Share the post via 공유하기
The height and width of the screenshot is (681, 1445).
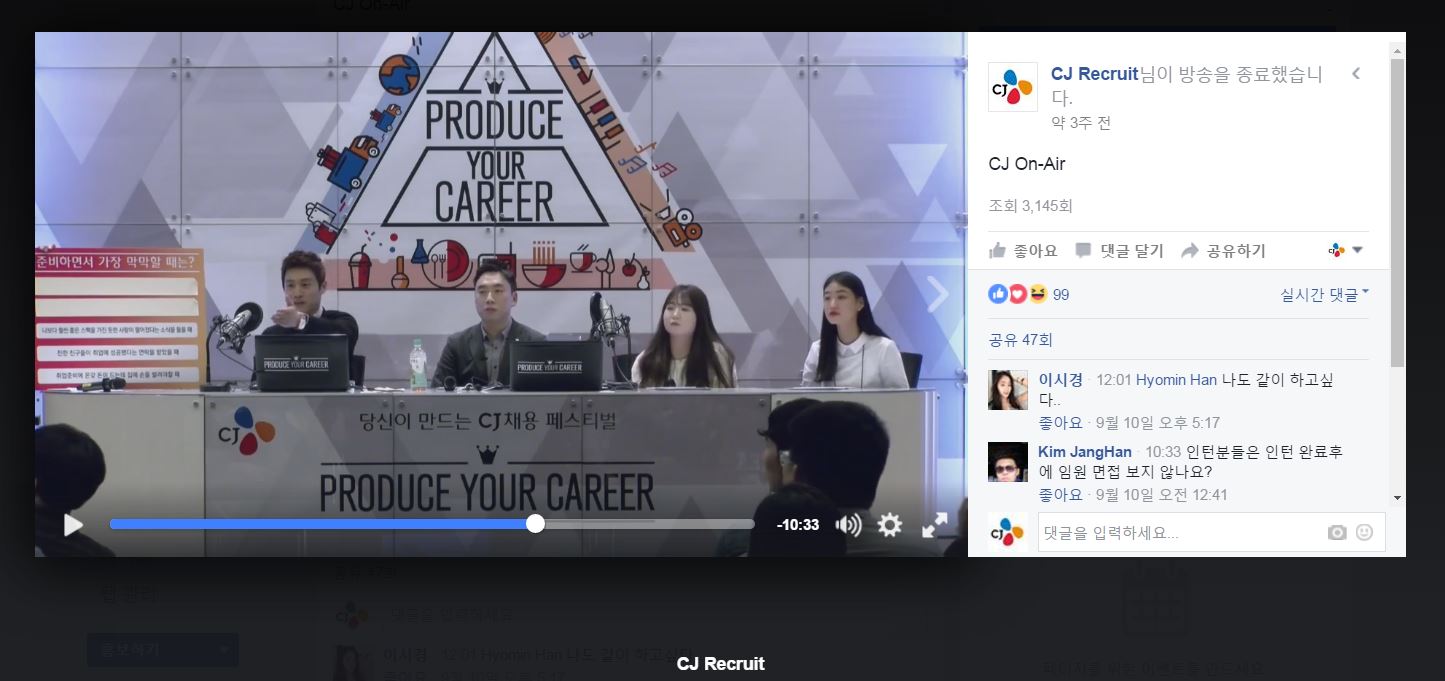[x=1223, y=251]
